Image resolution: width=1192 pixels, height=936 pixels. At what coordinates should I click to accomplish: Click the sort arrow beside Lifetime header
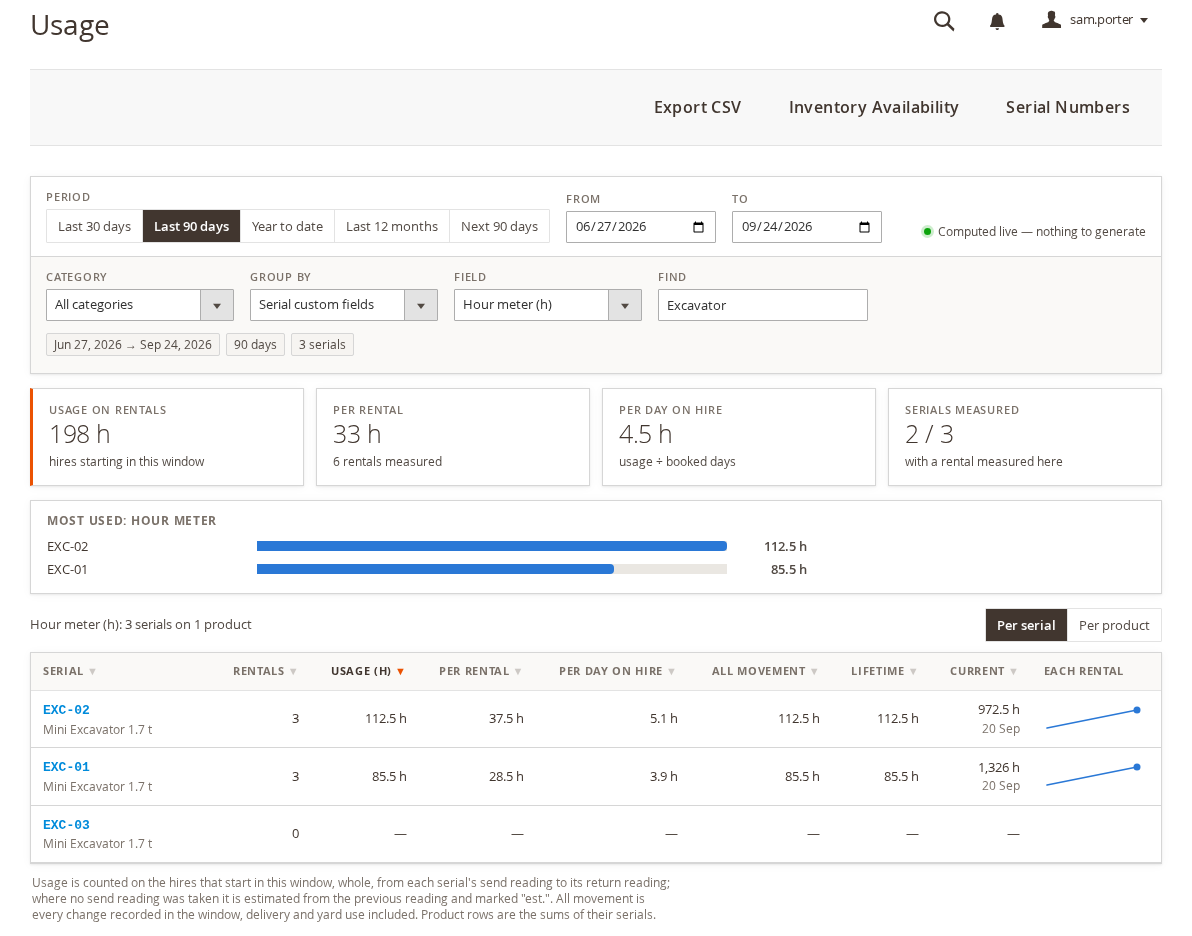pyautogui.click(x=913, y=671)
